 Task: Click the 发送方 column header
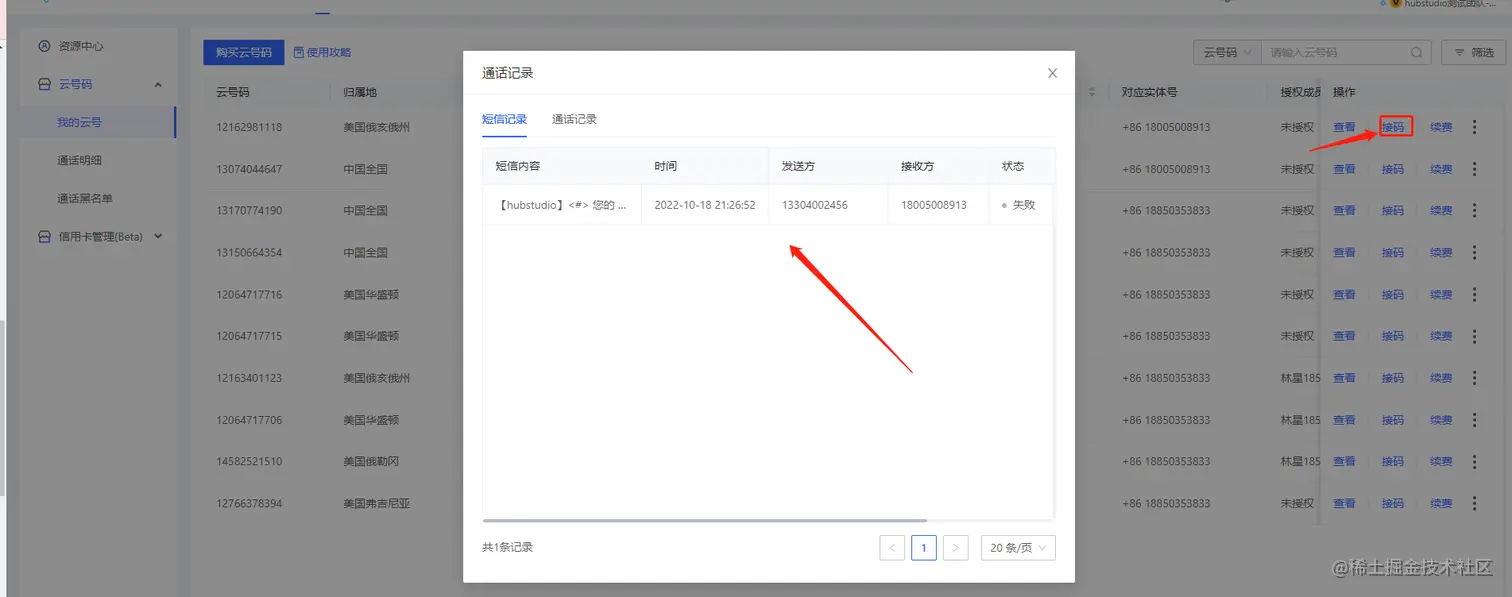click(x=798, y=166)
